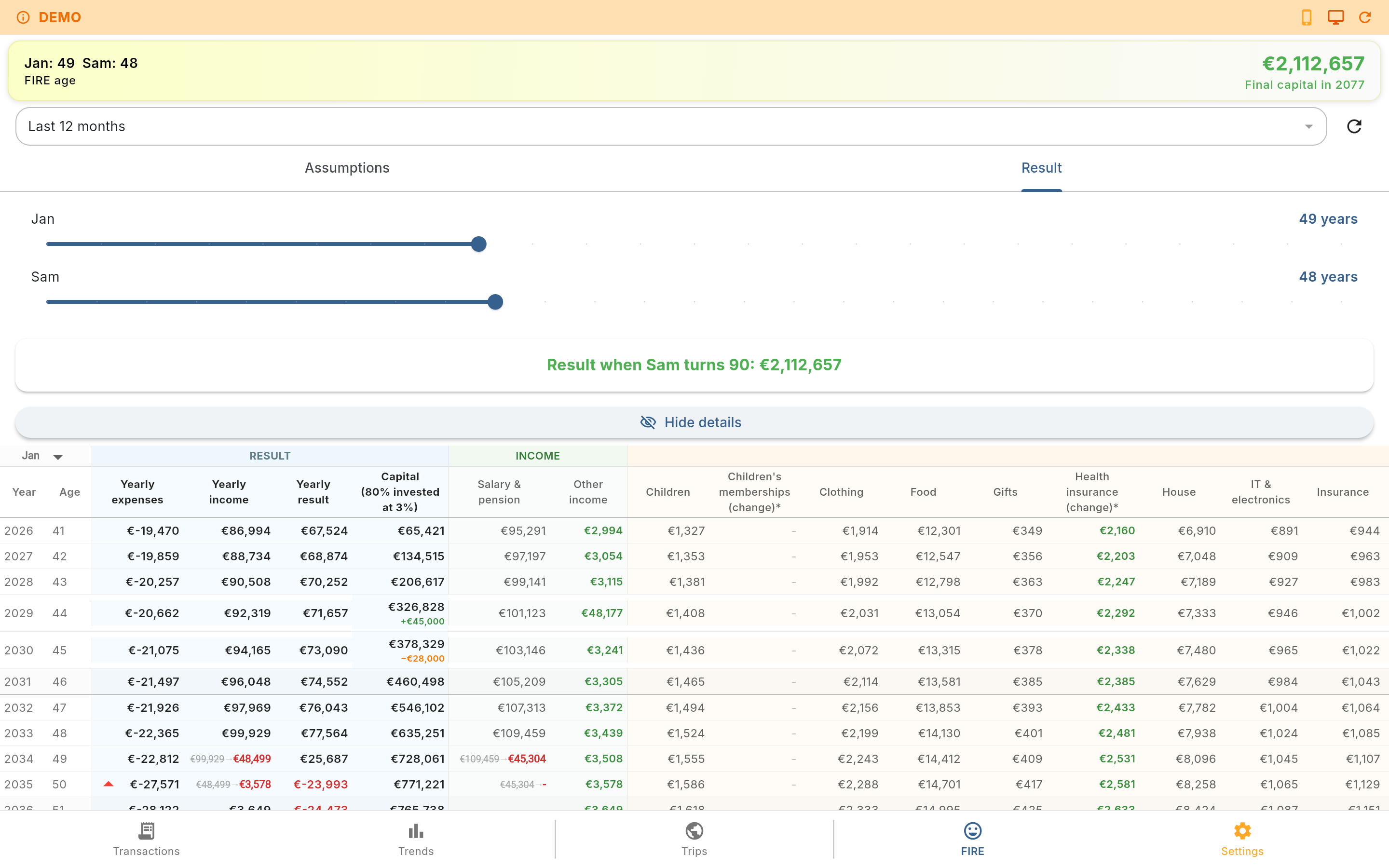Click the 49 years label for Jan

(1328, 219)
